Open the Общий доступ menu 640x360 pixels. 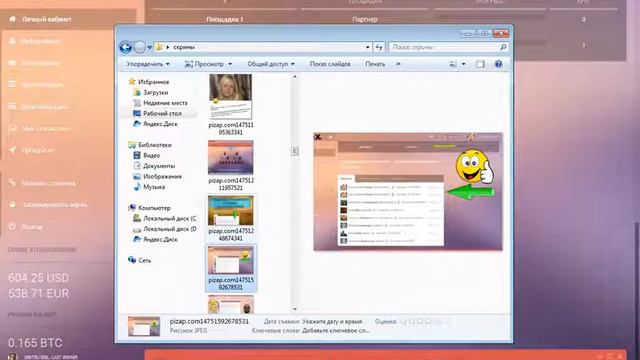(271, 64)
